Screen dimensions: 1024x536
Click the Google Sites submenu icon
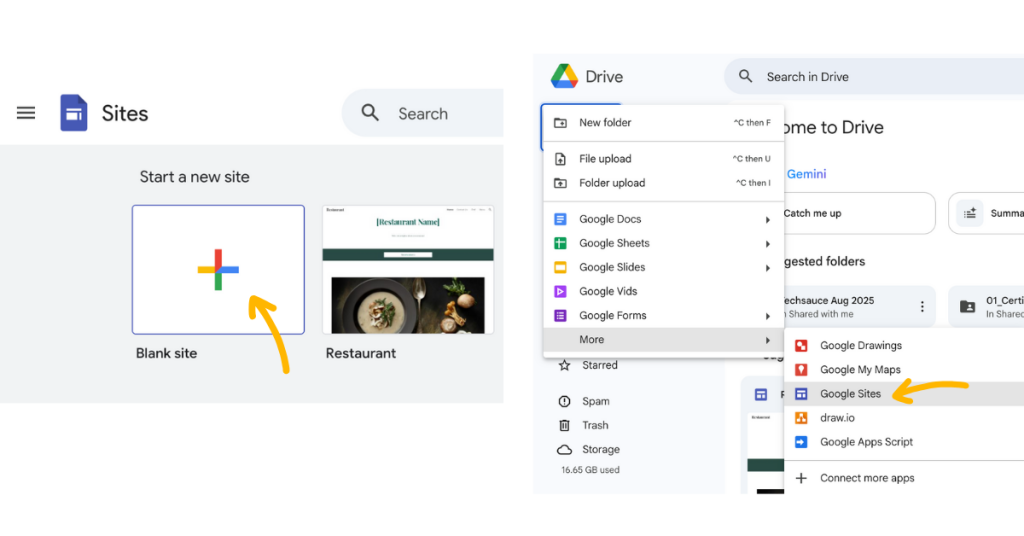801,394
